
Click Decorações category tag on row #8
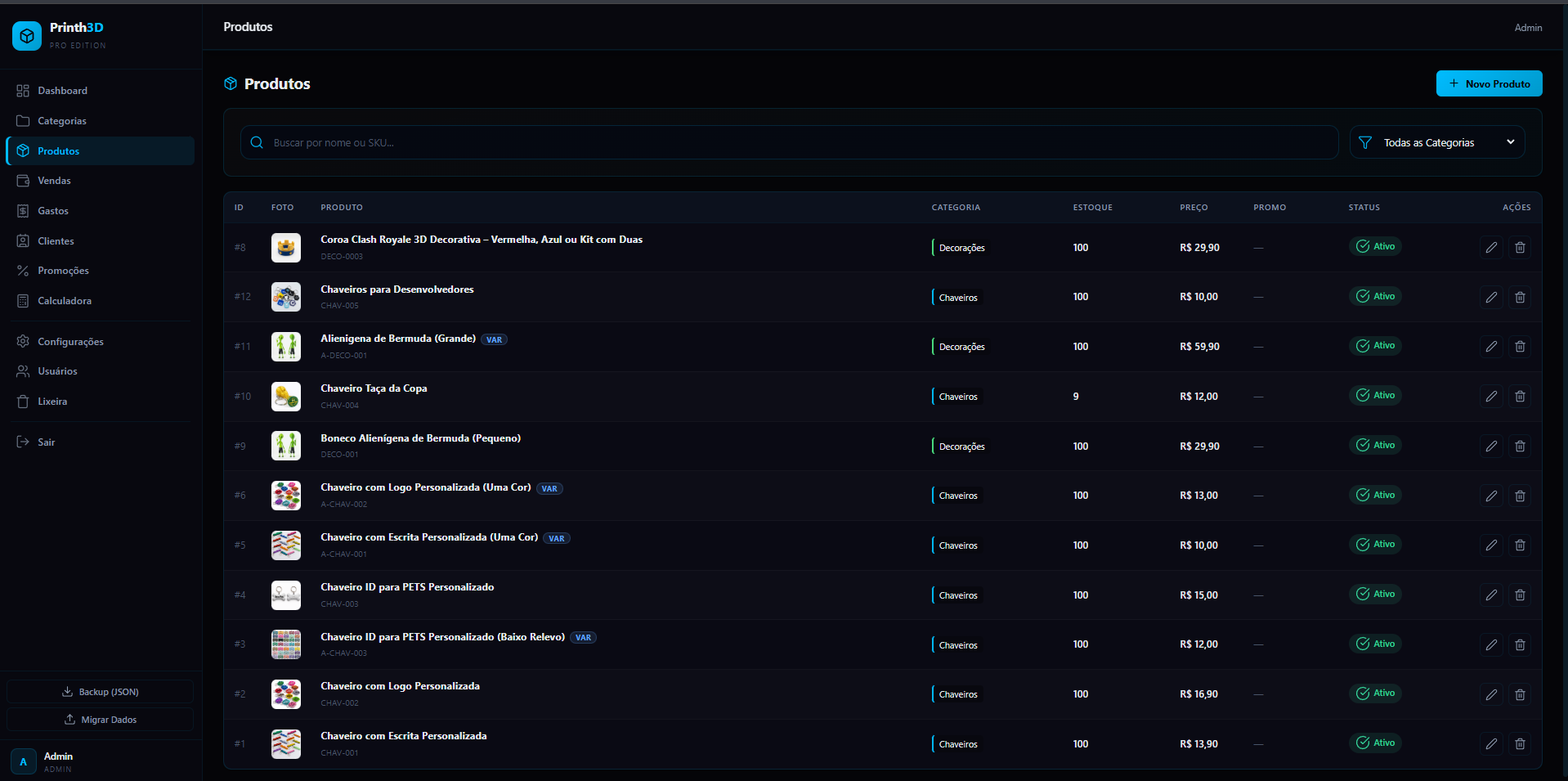click(959, 248)
